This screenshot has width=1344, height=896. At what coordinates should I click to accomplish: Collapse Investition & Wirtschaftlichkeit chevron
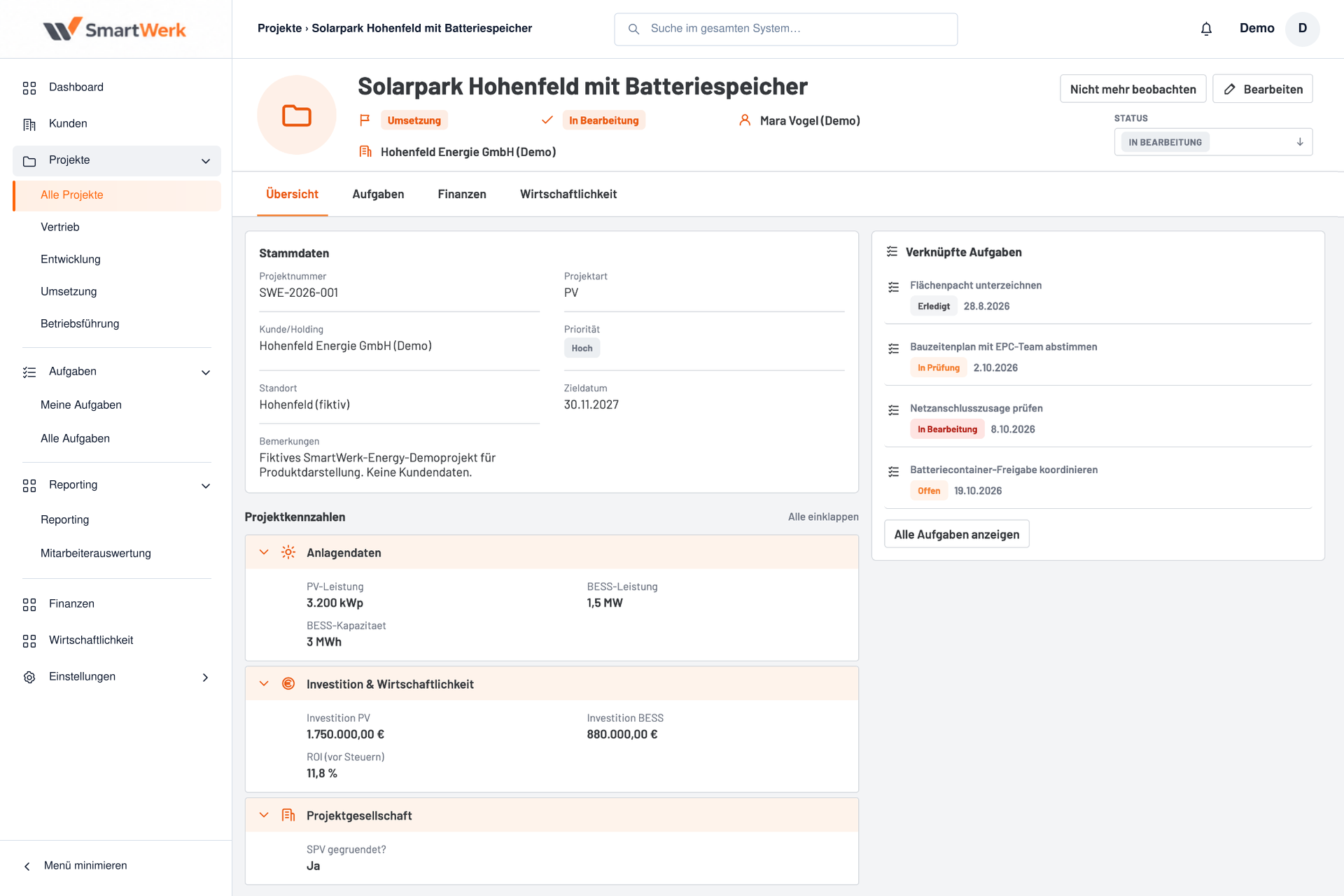pyautogui.click(x=264, y=684)
